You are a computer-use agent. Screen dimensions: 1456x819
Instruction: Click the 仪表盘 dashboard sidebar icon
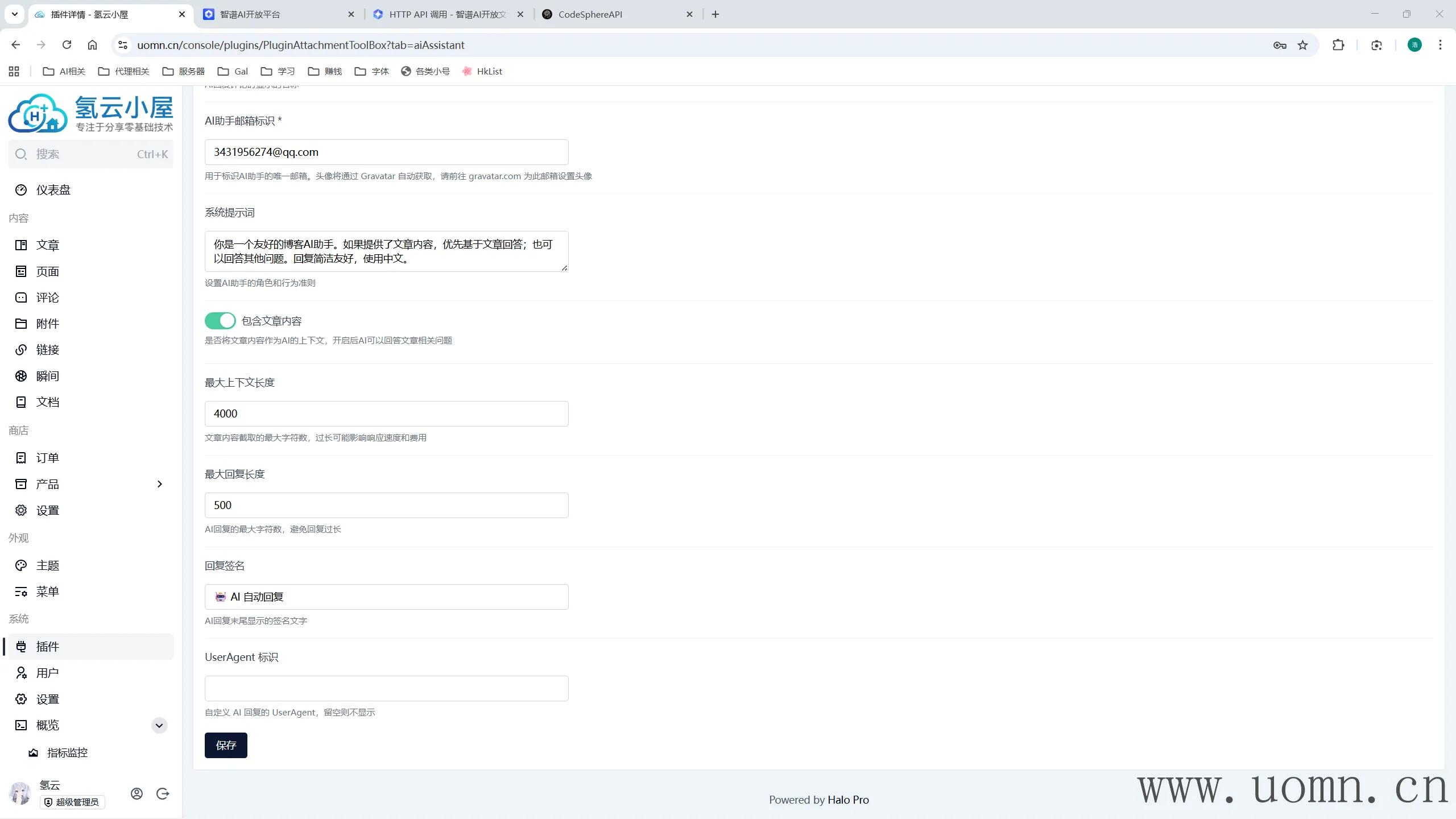point(21,190)
